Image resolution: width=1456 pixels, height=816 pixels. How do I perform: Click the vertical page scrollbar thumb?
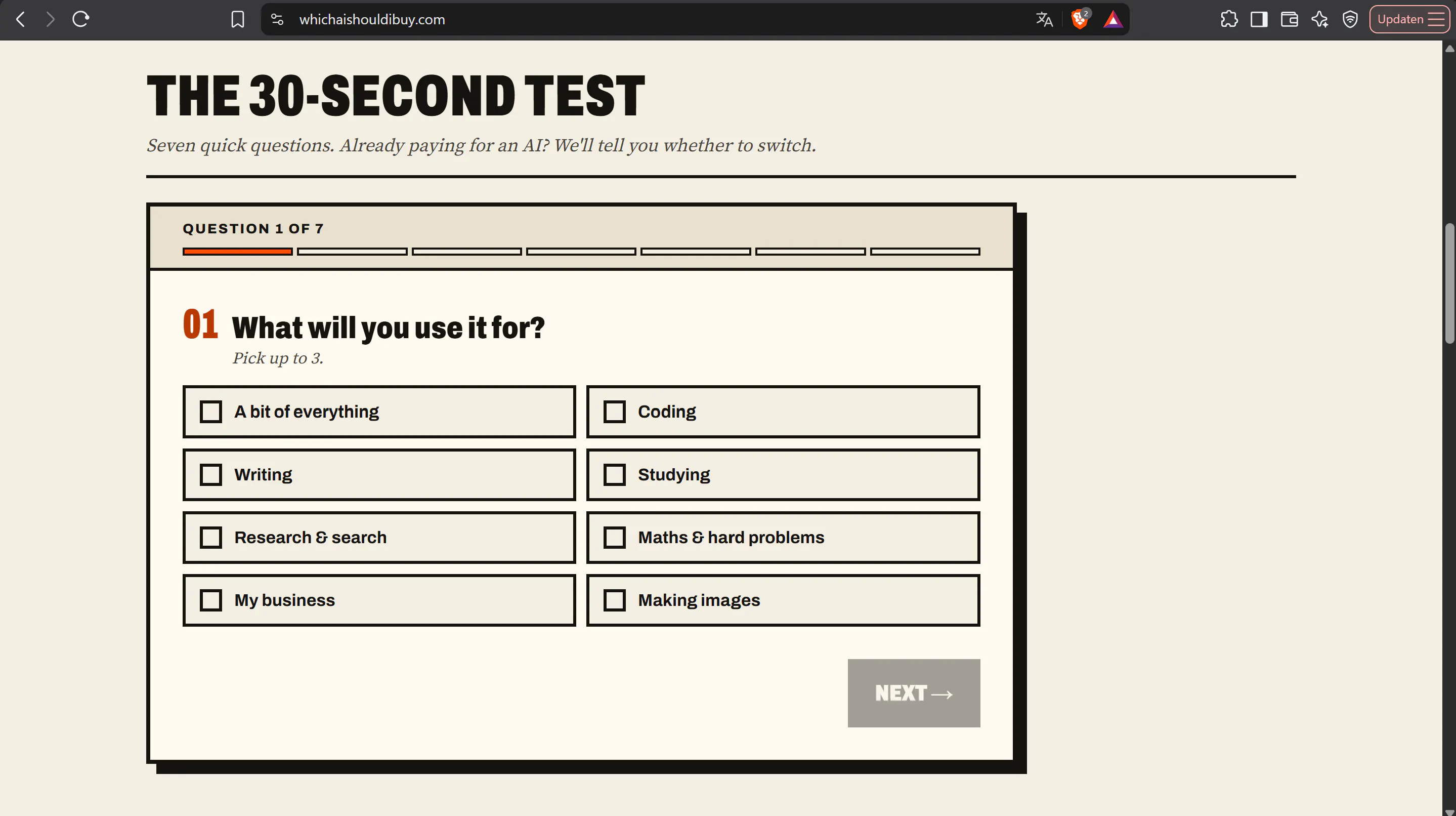click(x=1449, y=283)
